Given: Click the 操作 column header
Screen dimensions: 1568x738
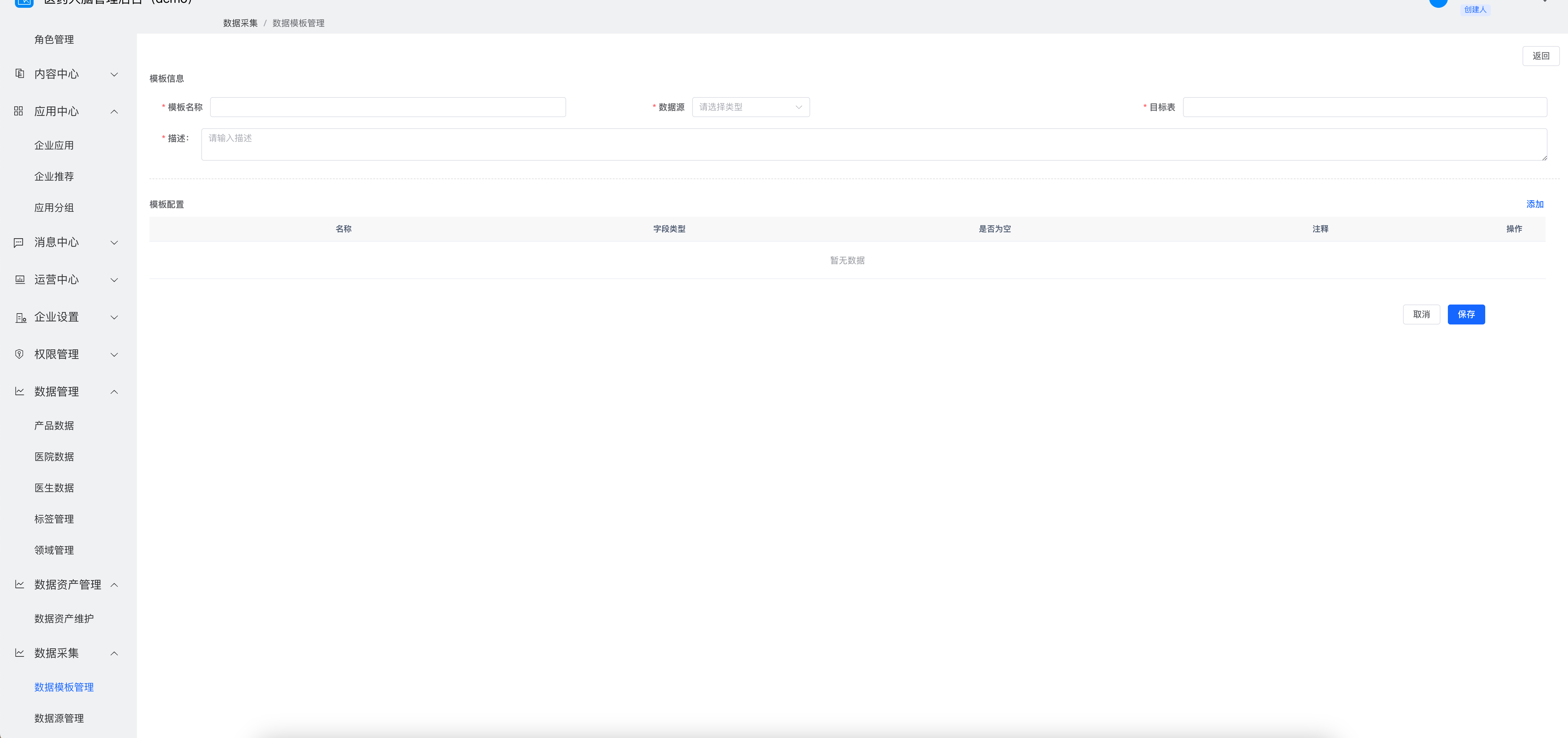Looking at the screenshot, I should click(1514, 229).
